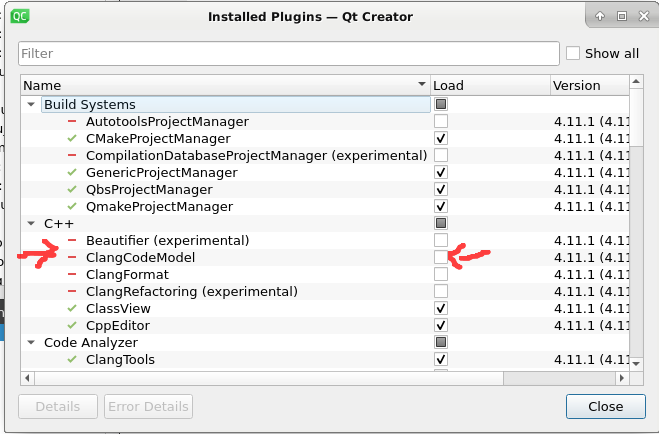The image size is (659, 434).
Task: Click the Details button
Action: tap(58, 406)
